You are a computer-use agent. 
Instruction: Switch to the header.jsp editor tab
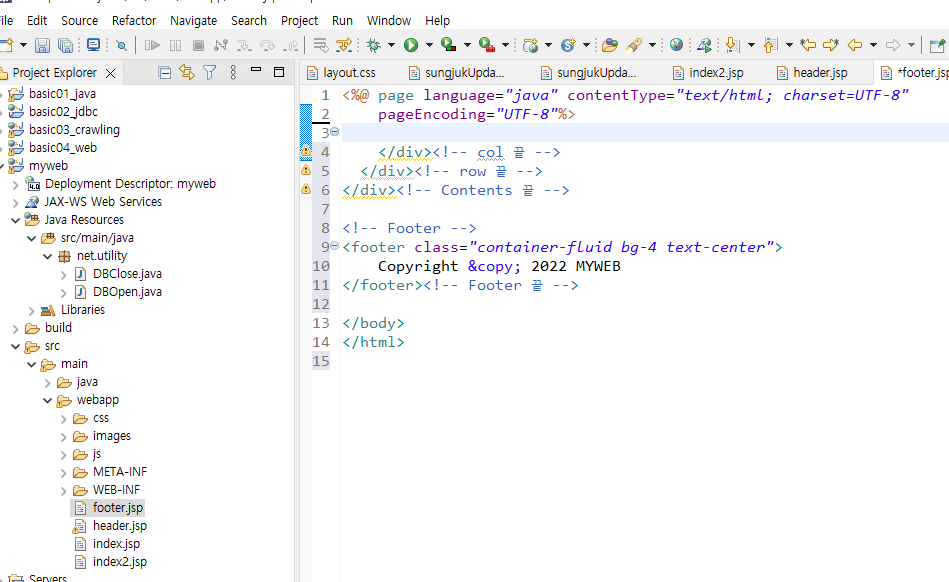[x=820, y=73]
